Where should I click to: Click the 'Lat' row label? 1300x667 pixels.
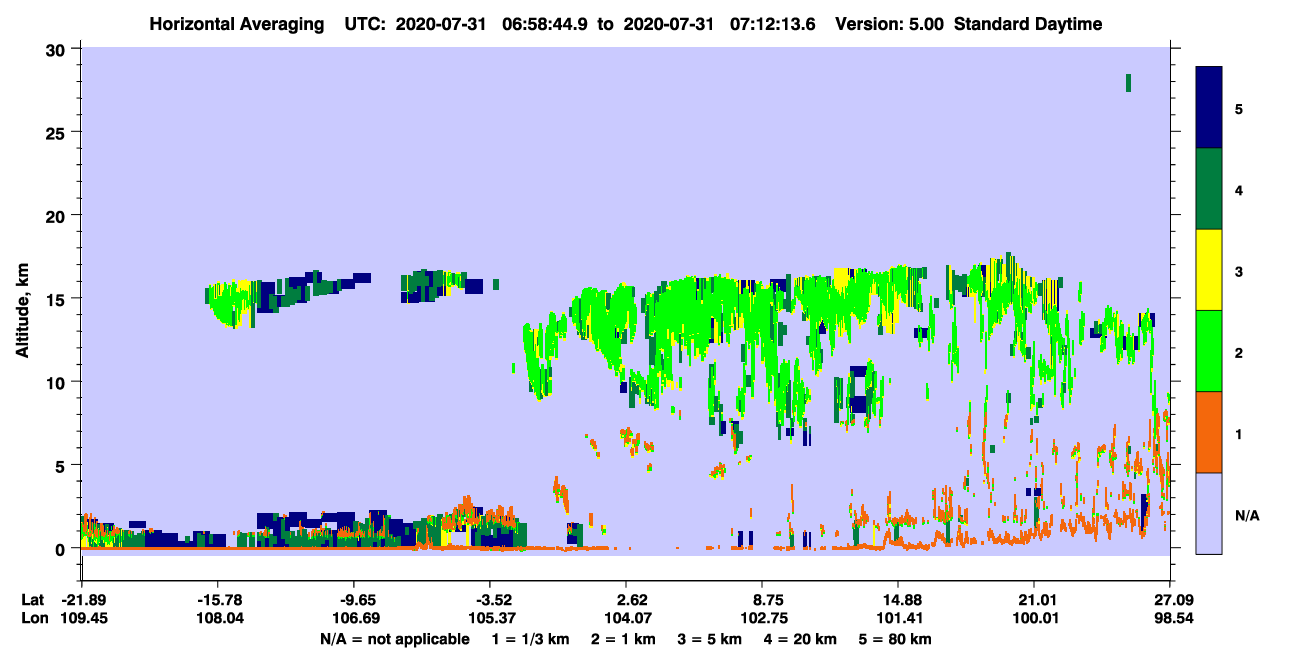pos(32,600)
